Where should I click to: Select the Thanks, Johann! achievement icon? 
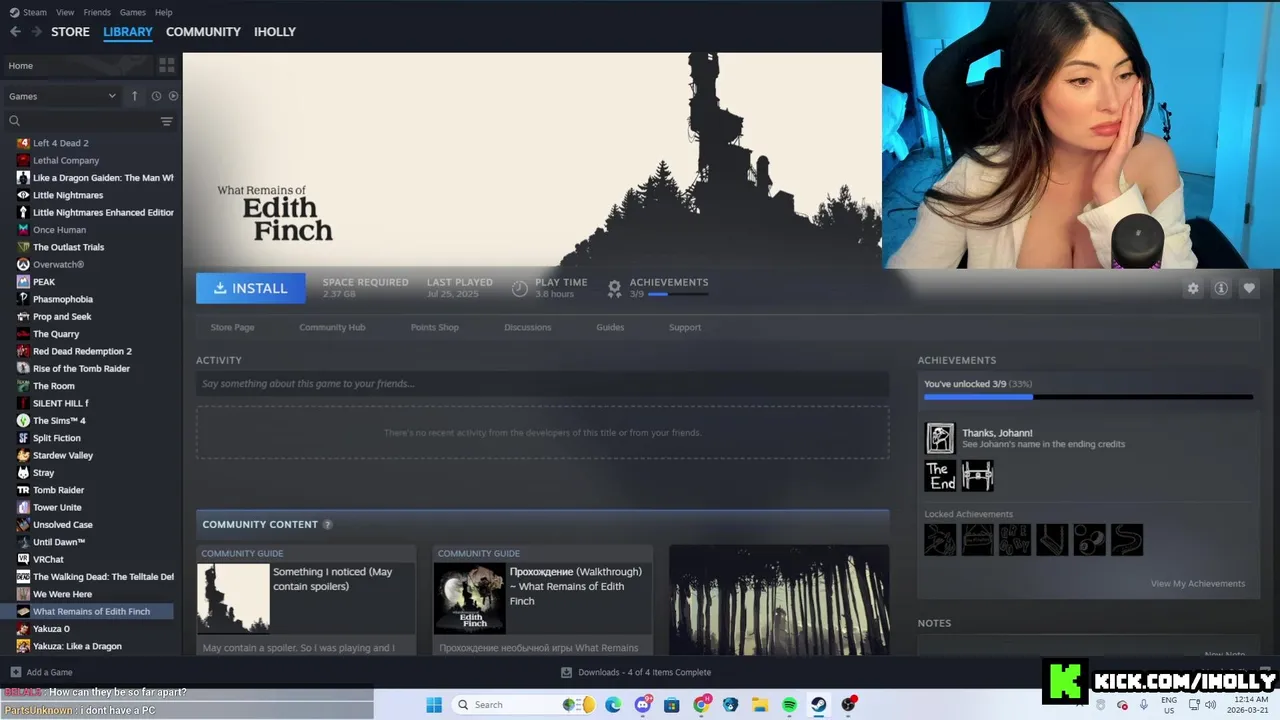[x=940, y=438]
